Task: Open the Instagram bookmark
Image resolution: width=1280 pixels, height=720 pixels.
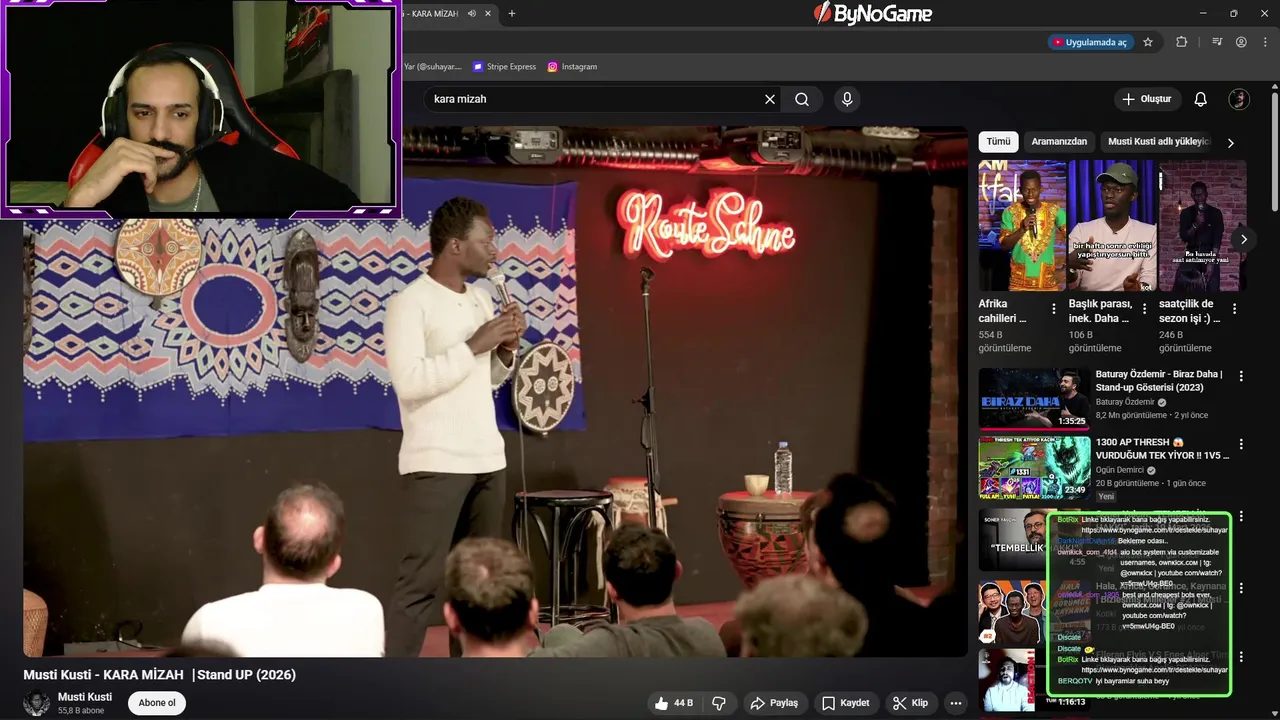Action: pos(572,67)
